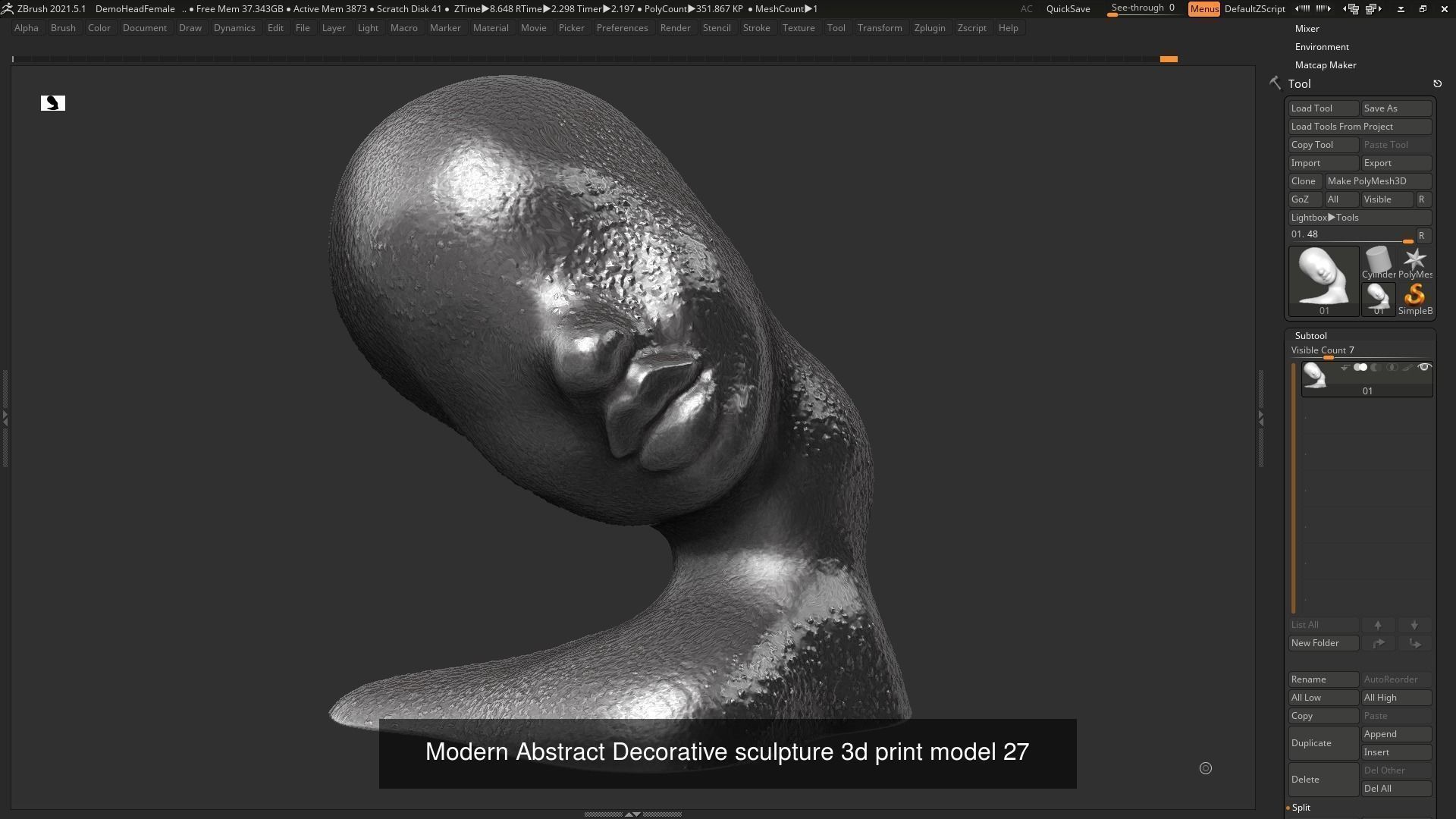Viewport: 1456px width, 819px height.
Task: Click subtool 01 intersection boolean icon
Action: click(1392, 367)
